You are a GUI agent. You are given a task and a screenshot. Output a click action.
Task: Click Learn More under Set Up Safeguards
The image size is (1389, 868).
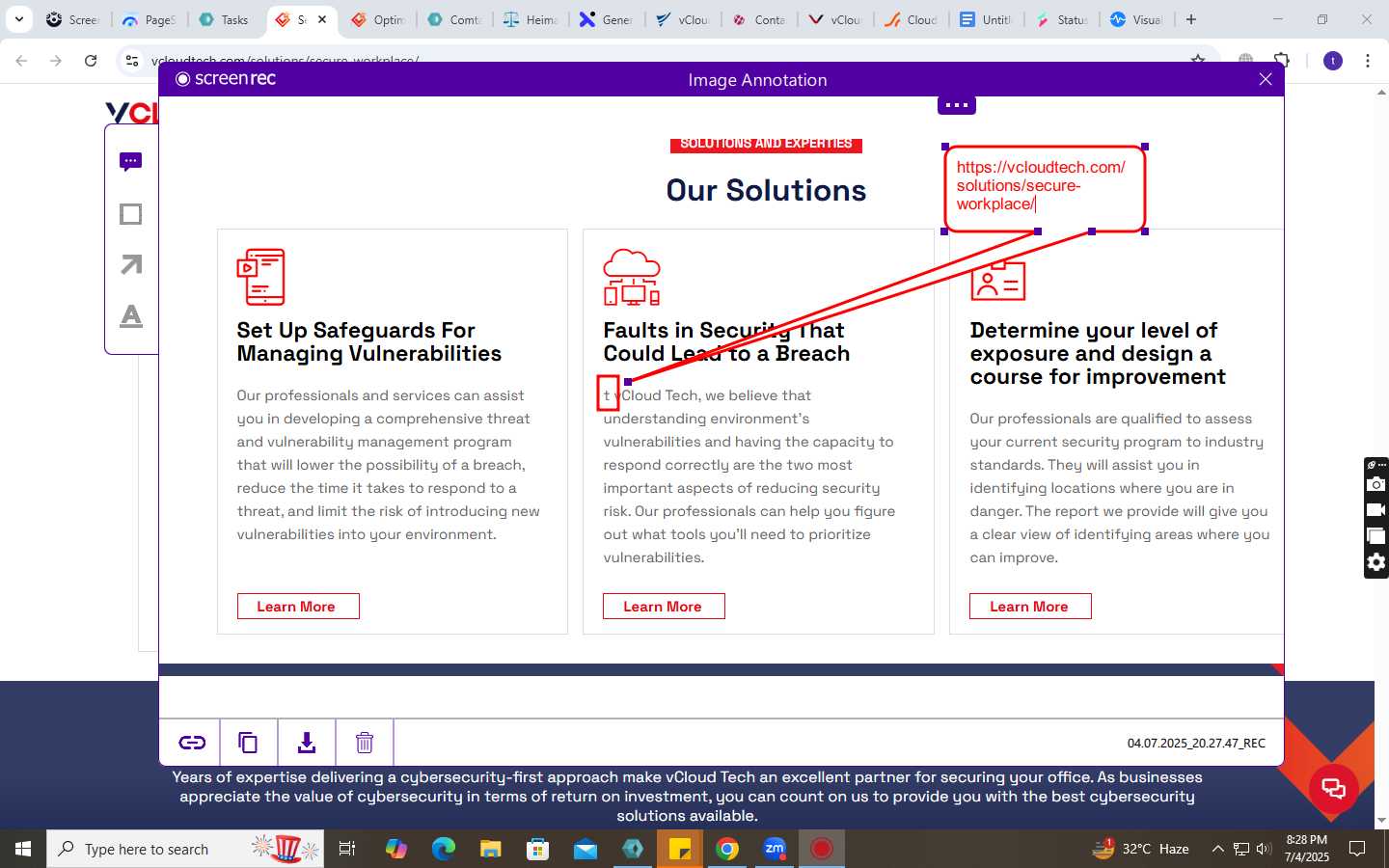tap(298, 607)
